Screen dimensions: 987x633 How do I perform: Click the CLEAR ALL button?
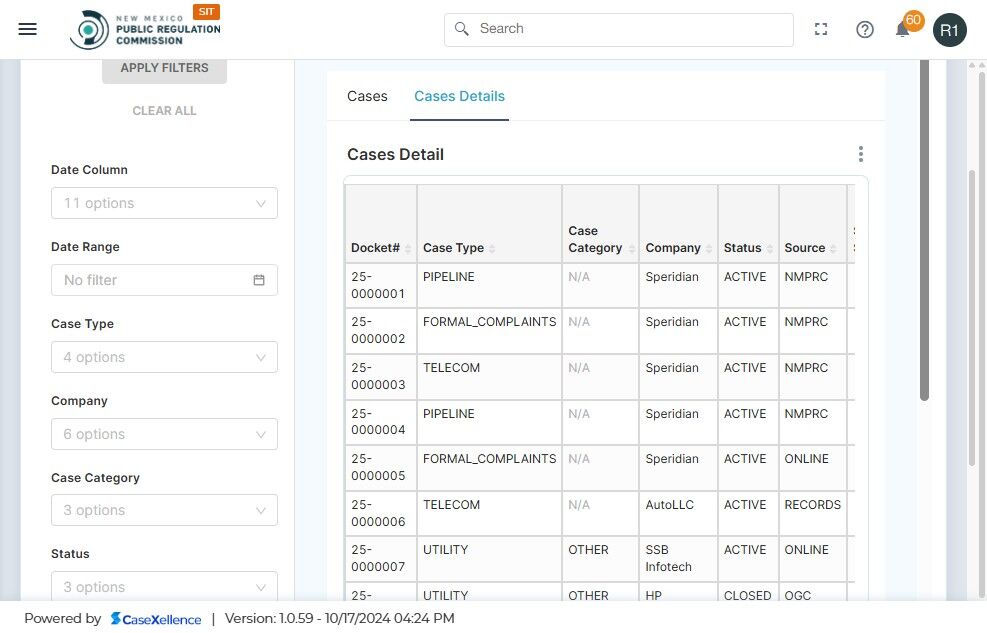pos(164,111)
